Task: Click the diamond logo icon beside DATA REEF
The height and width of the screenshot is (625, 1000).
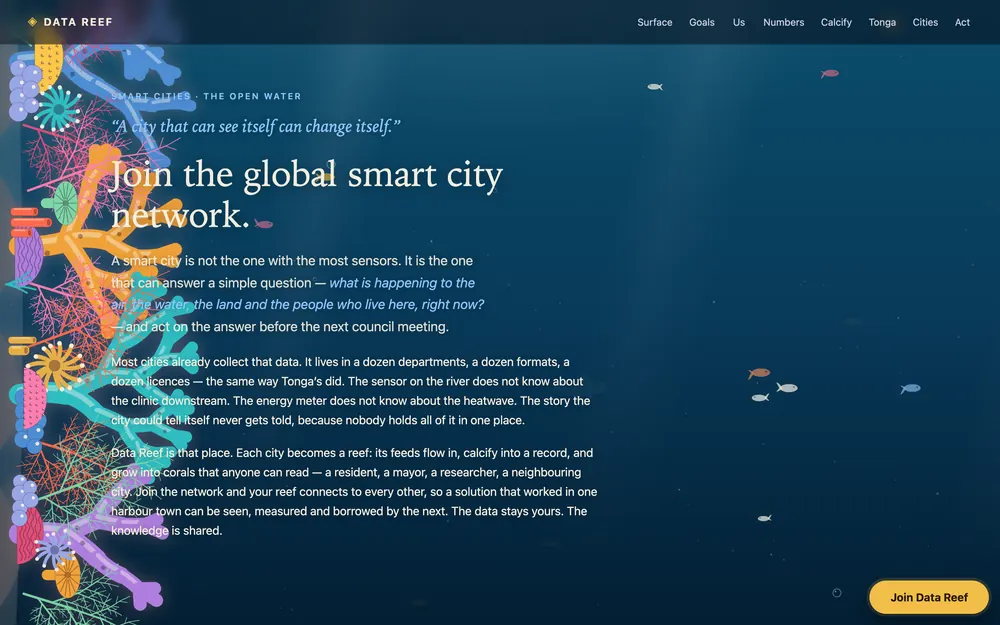Action: pos(33,22)
